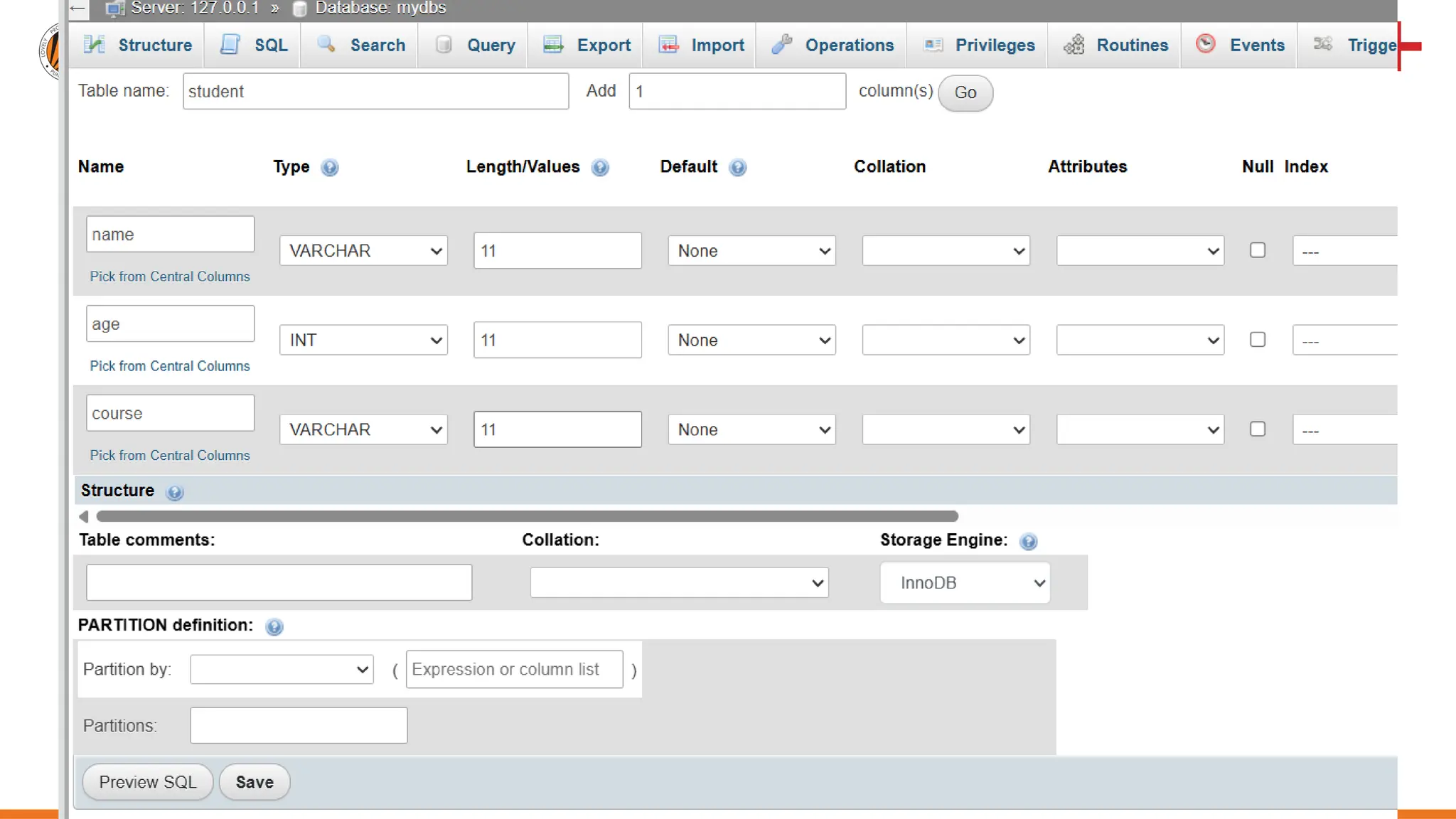Click Database: mydbs in breadcrumb

tap(380, 9)
